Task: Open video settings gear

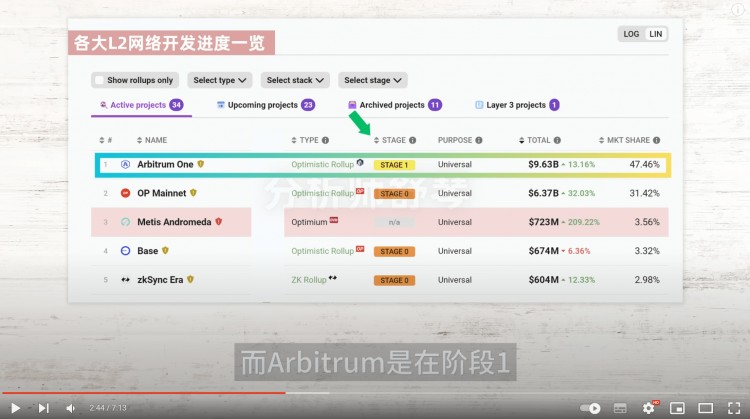Action: pyautogui.click(x=649, y=408)
